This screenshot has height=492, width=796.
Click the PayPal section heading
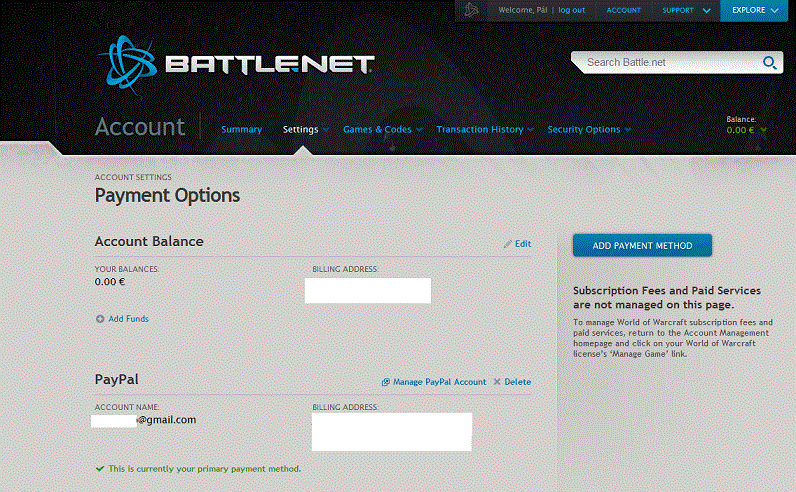(117, 380)
